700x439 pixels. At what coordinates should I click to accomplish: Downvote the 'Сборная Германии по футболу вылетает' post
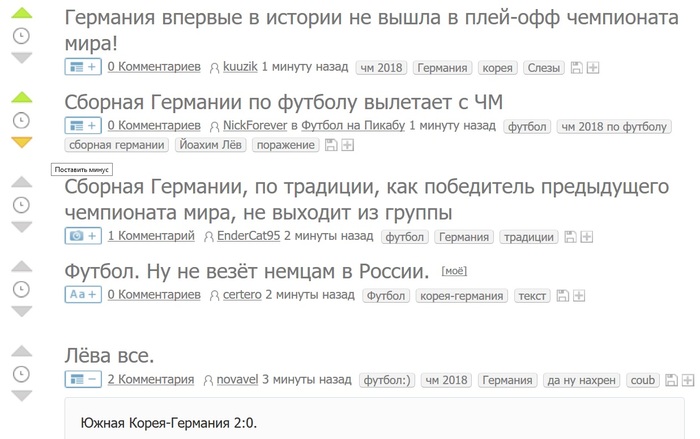(21, 142)
